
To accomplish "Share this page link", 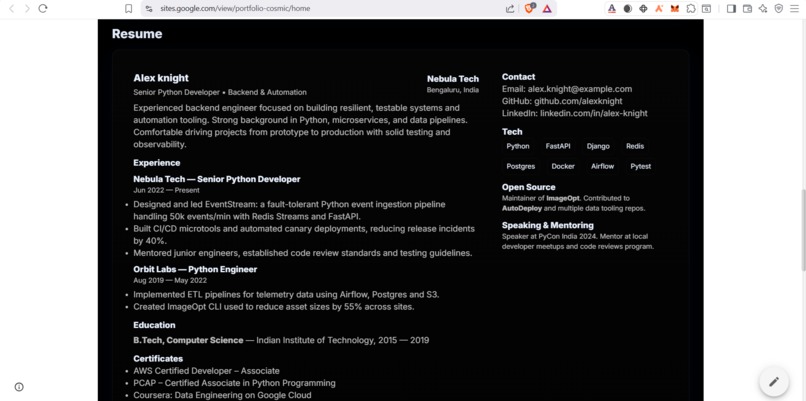I will (510, 9).
